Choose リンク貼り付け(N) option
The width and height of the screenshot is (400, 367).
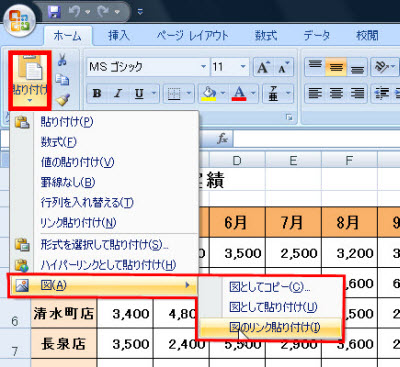(x=104, y=222)
